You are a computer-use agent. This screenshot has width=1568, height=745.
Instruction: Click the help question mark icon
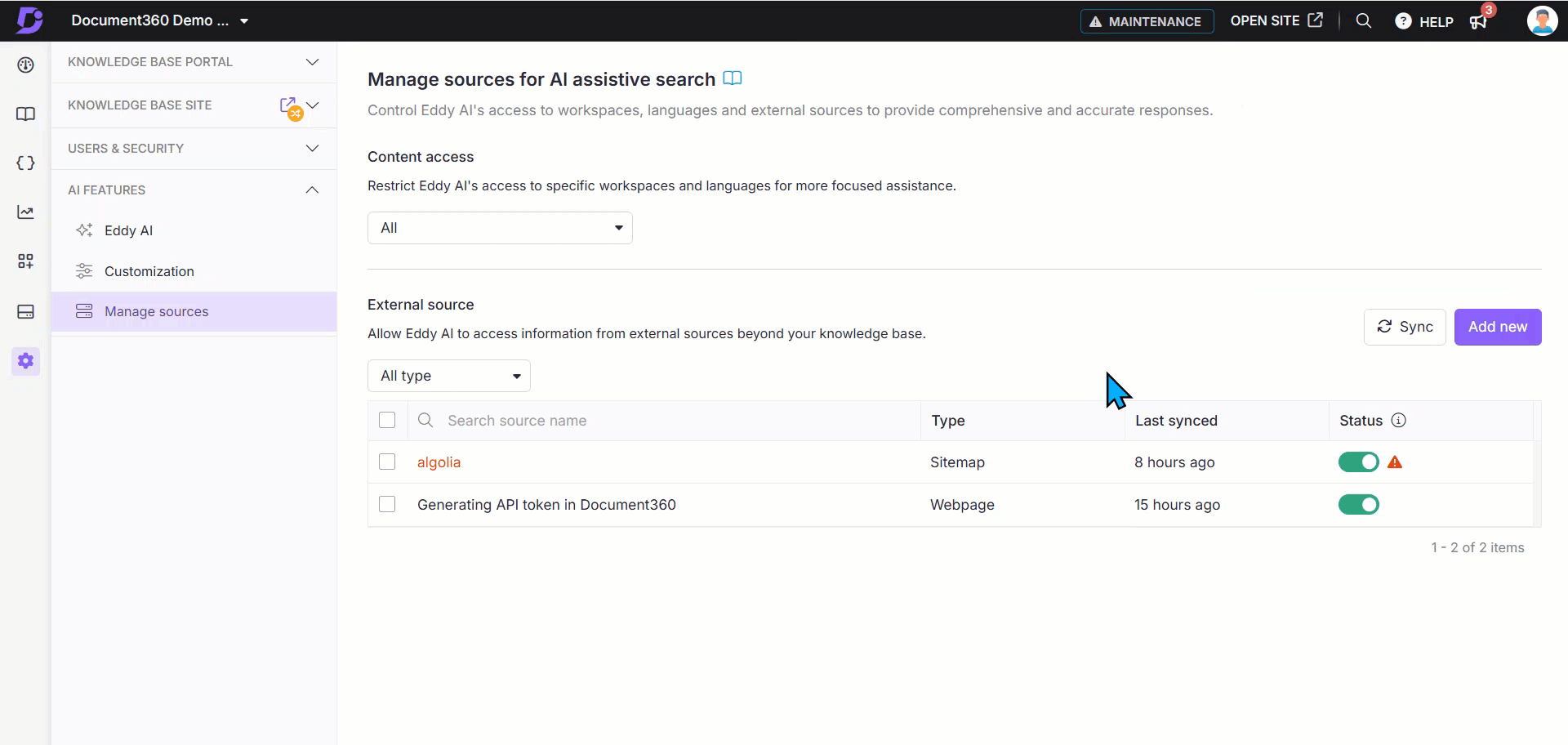[1403, 21]
